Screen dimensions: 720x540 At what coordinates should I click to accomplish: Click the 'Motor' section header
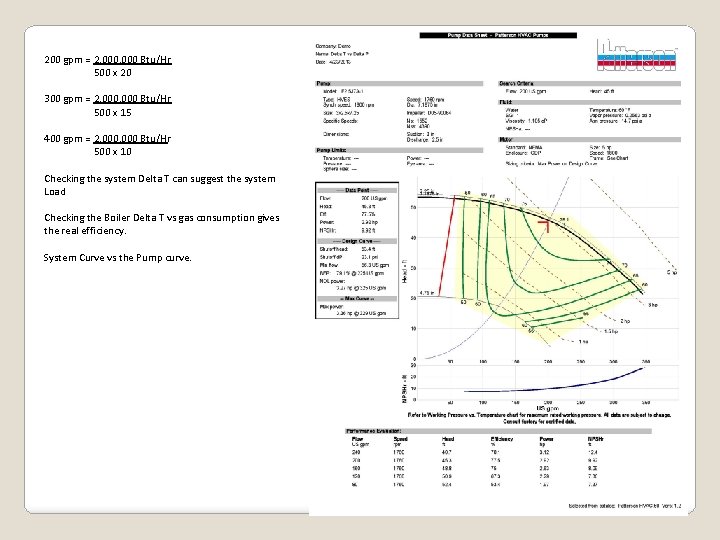[590, 139]
